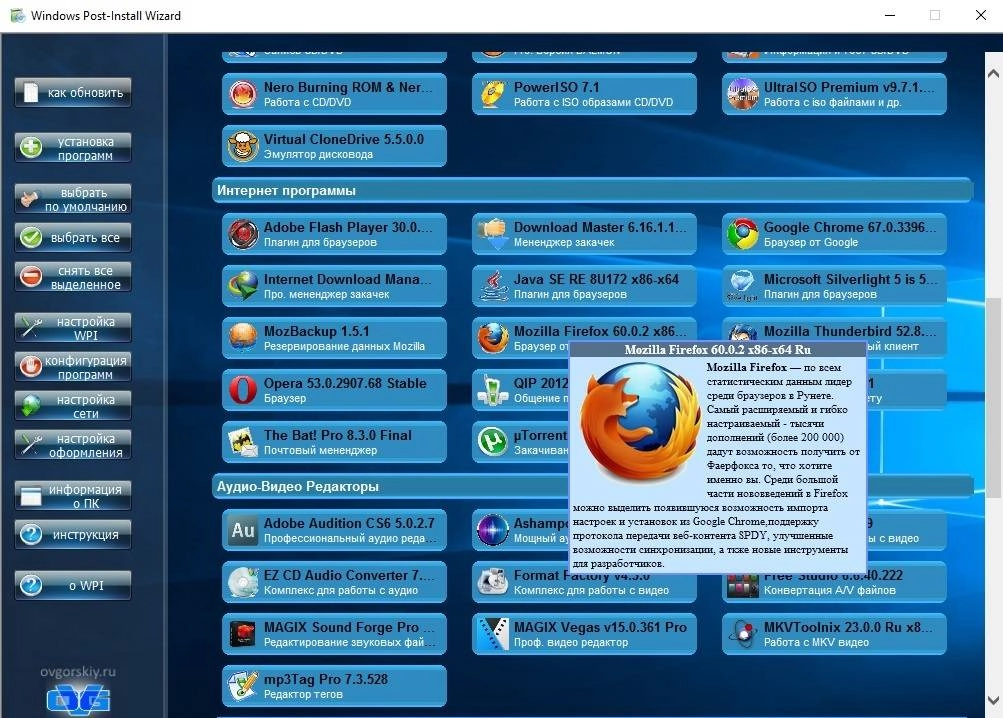Click the Adobe Audition CS6 icon
The width and height of the screenshot is (1003, 718).
pyautogui.click(x=242, y=530)
